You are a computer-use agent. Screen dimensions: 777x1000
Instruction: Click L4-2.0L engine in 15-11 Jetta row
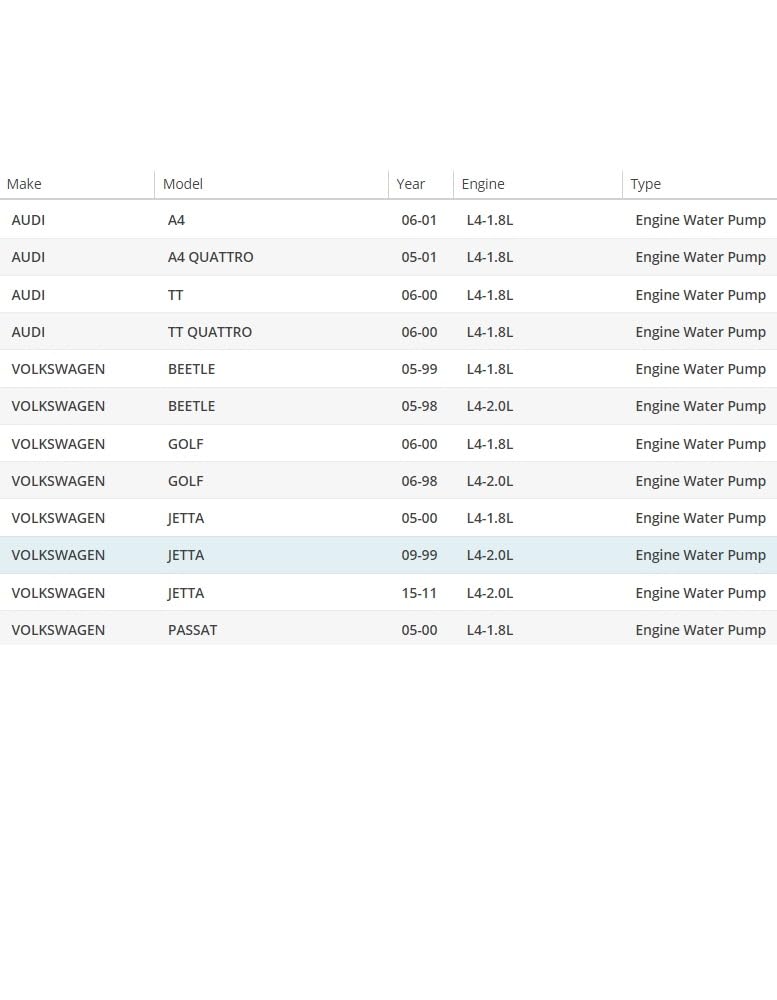point(490,592)
